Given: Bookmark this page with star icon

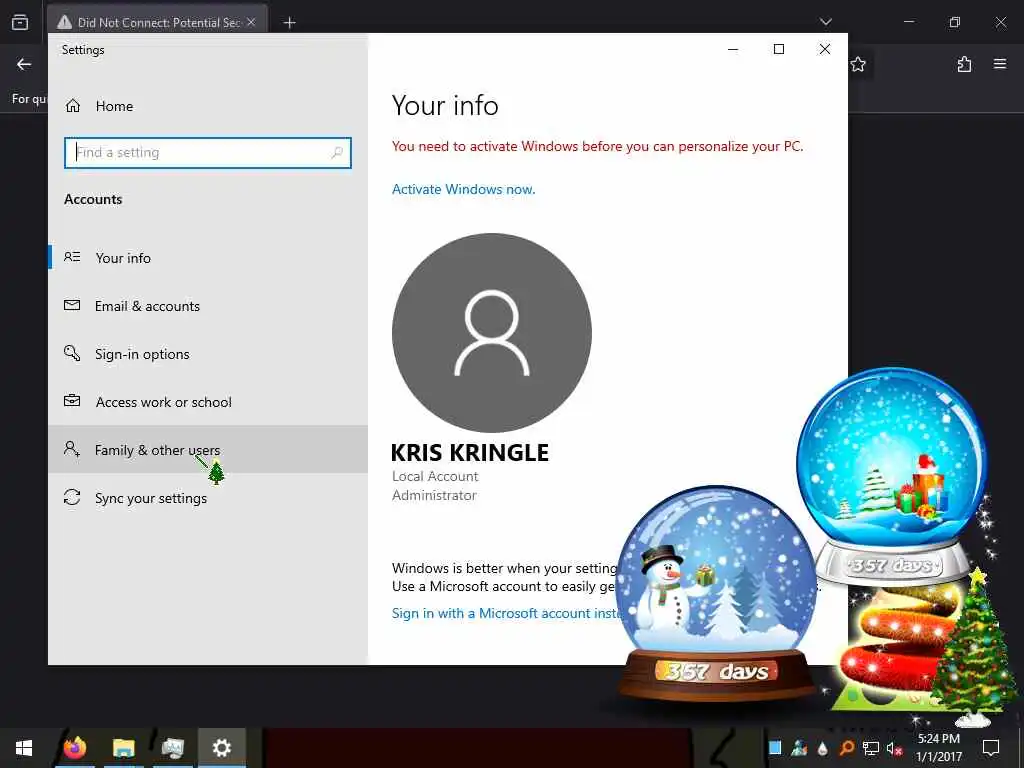Looking at the screenshot, I should (858, 64).
